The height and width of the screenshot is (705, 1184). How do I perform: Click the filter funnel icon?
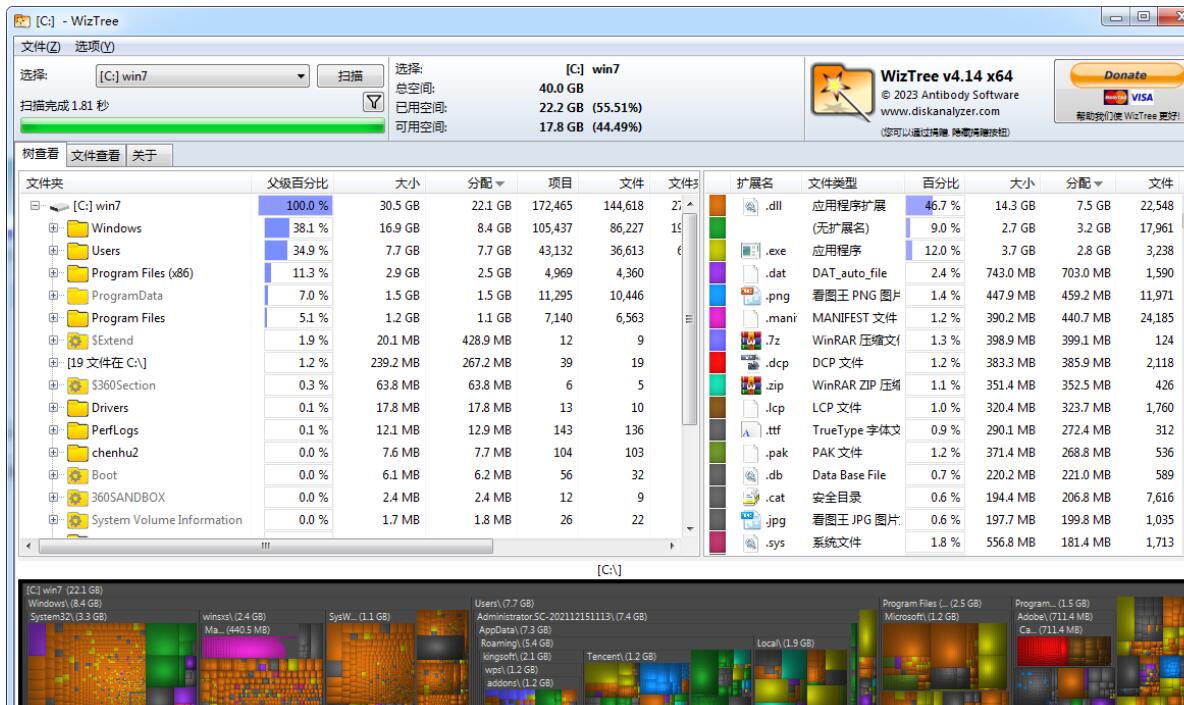pyautogui.click(x=373, y=102)
